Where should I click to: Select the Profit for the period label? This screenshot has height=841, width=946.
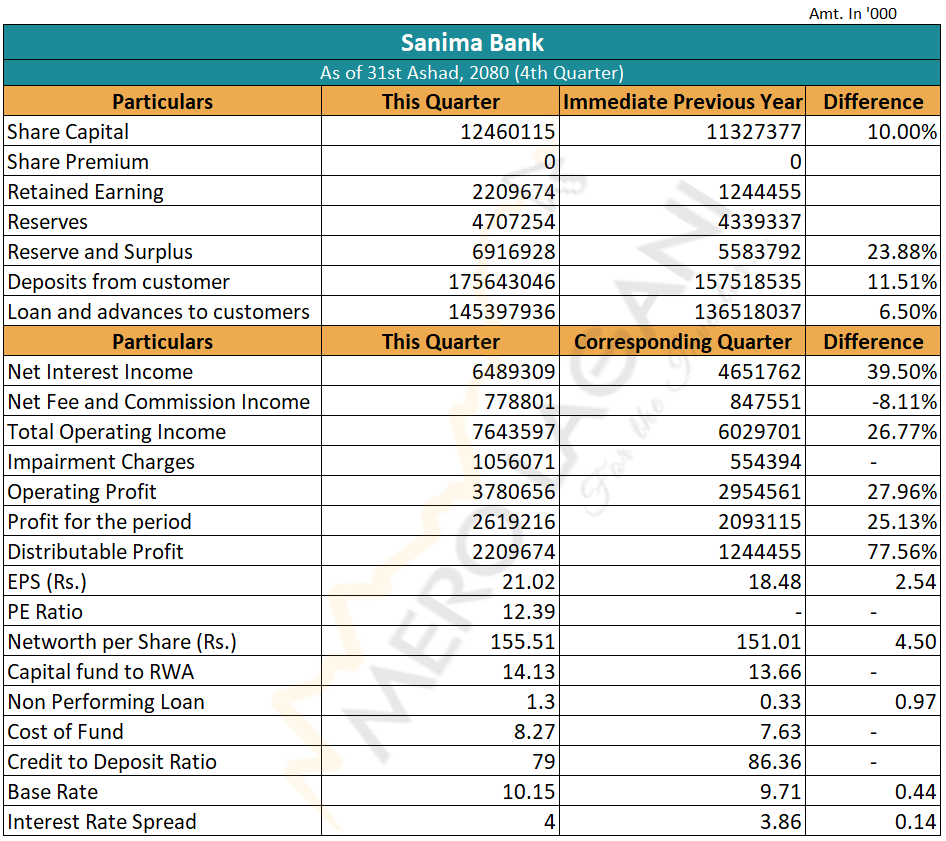pos(99,522)
